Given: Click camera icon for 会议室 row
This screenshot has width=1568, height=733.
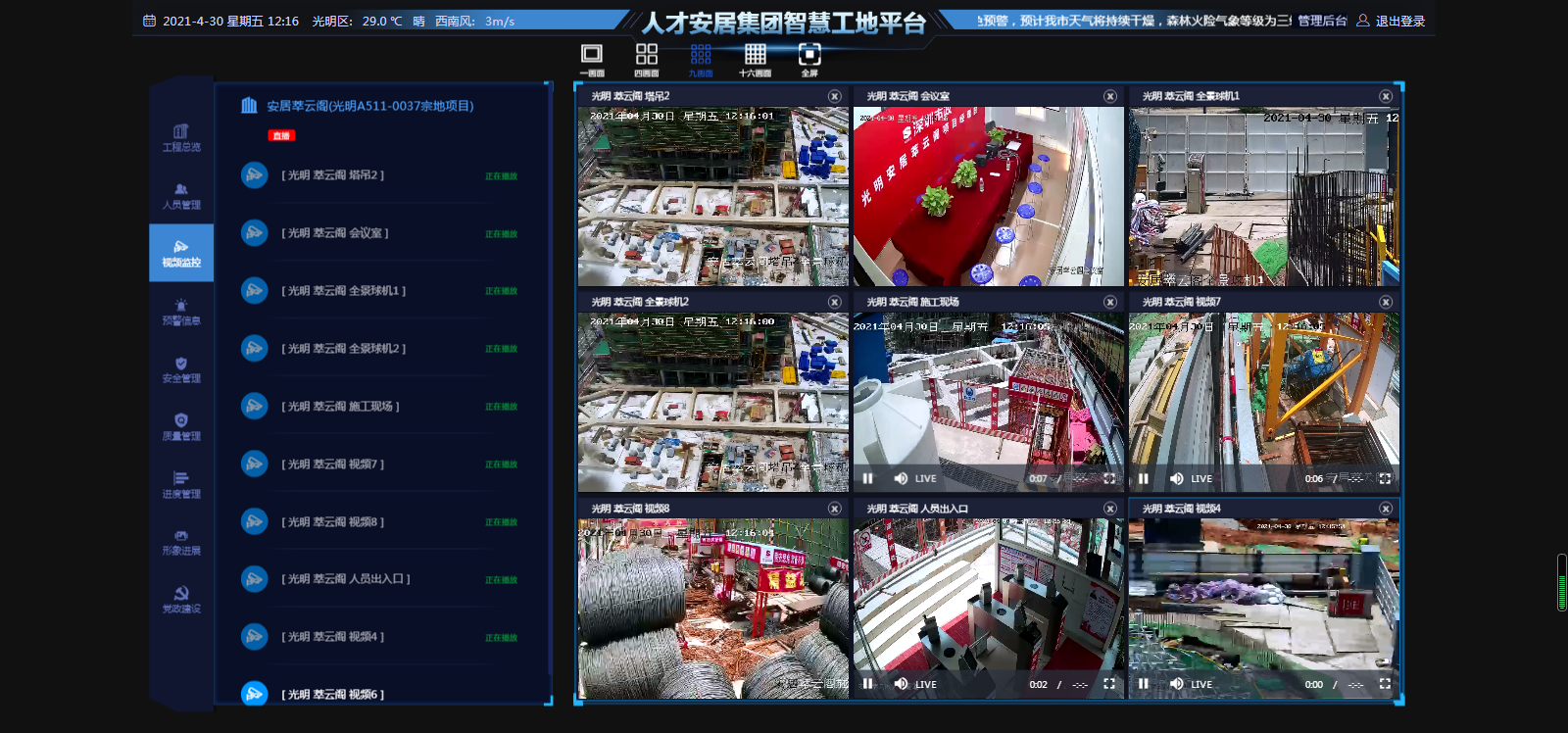Looking at the screenshot, I should (255, 233).
